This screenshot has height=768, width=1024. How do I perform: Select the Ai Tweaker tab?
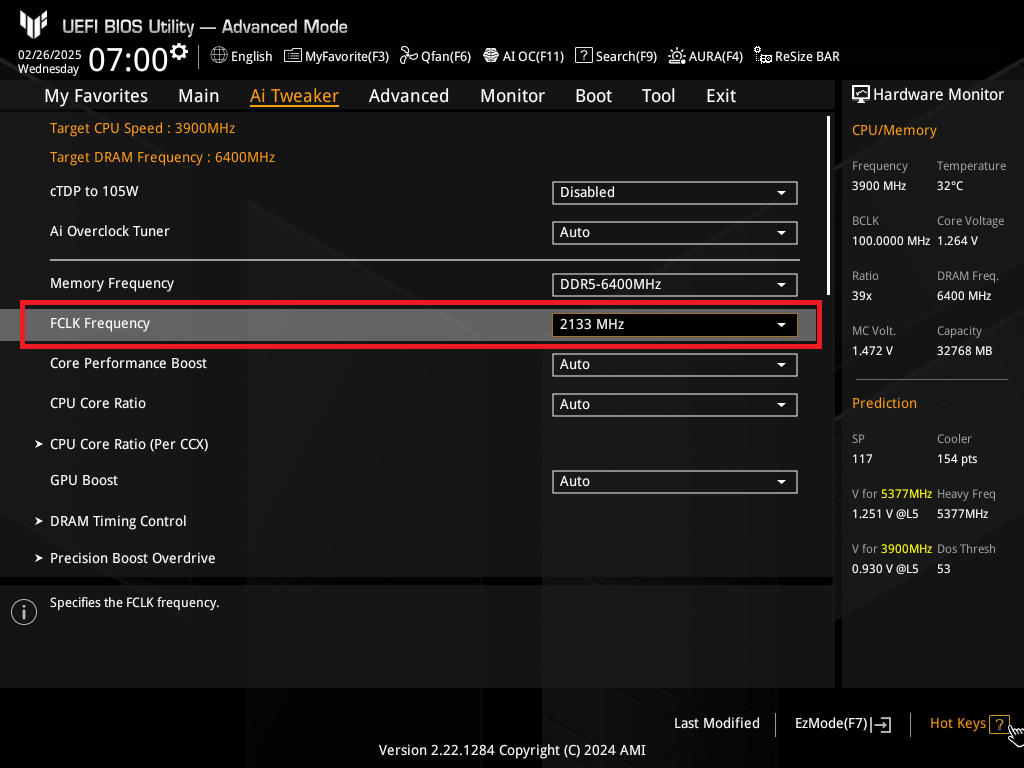[x=294, y=96]
